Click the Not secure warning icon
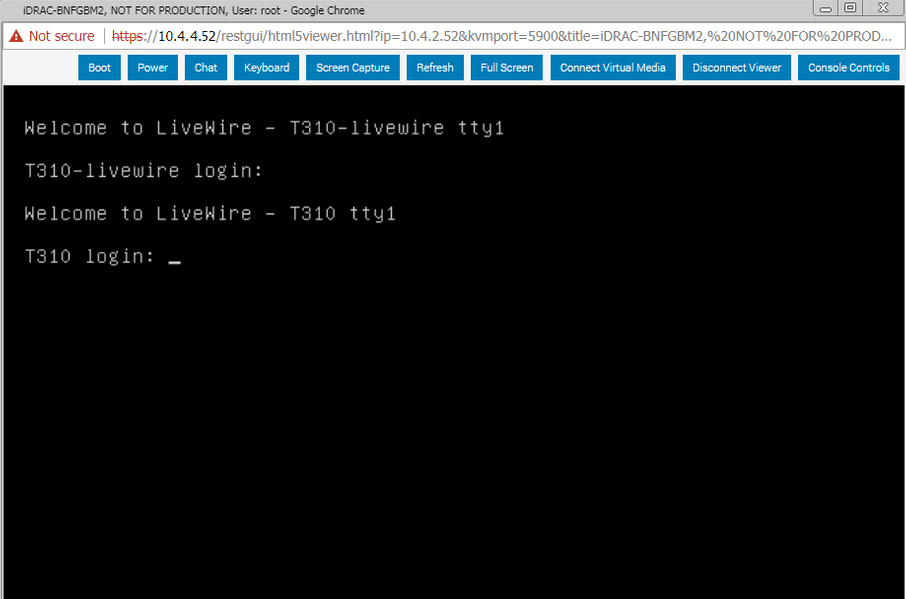Screen dimensions: 906x599 16,36
